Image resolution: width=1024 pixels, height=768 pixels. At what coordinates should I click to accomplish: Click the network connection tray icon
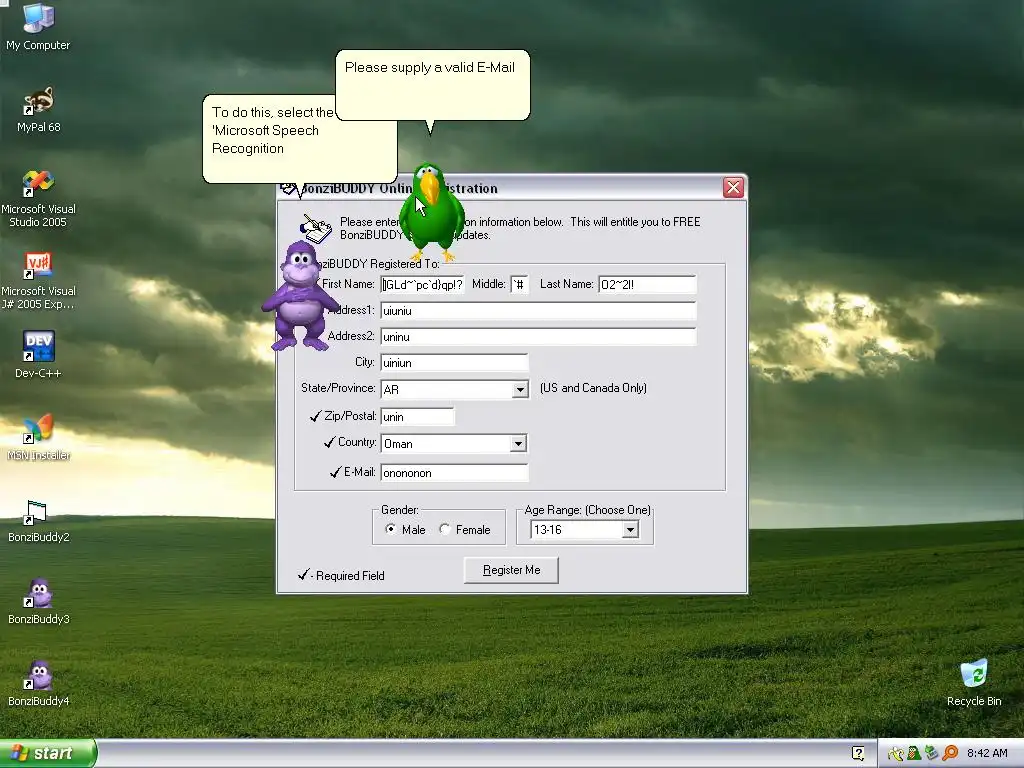point(932,754)
